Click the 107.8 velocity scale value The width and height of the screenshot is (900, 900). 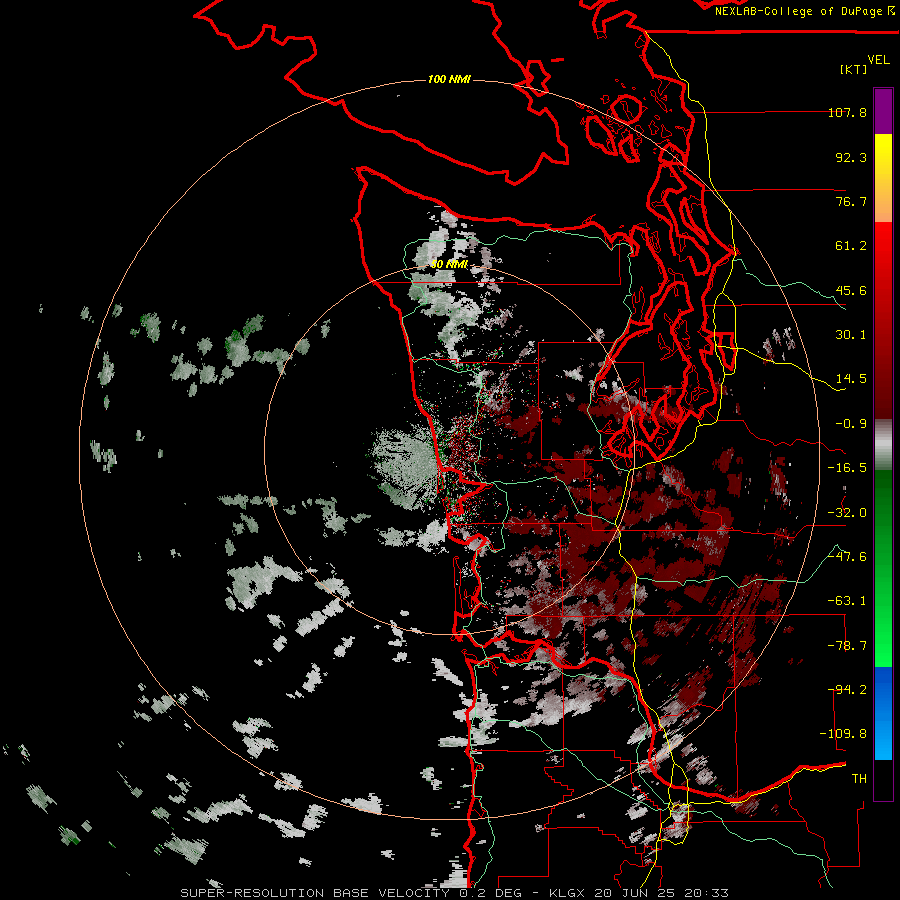(x=847, y=112)
